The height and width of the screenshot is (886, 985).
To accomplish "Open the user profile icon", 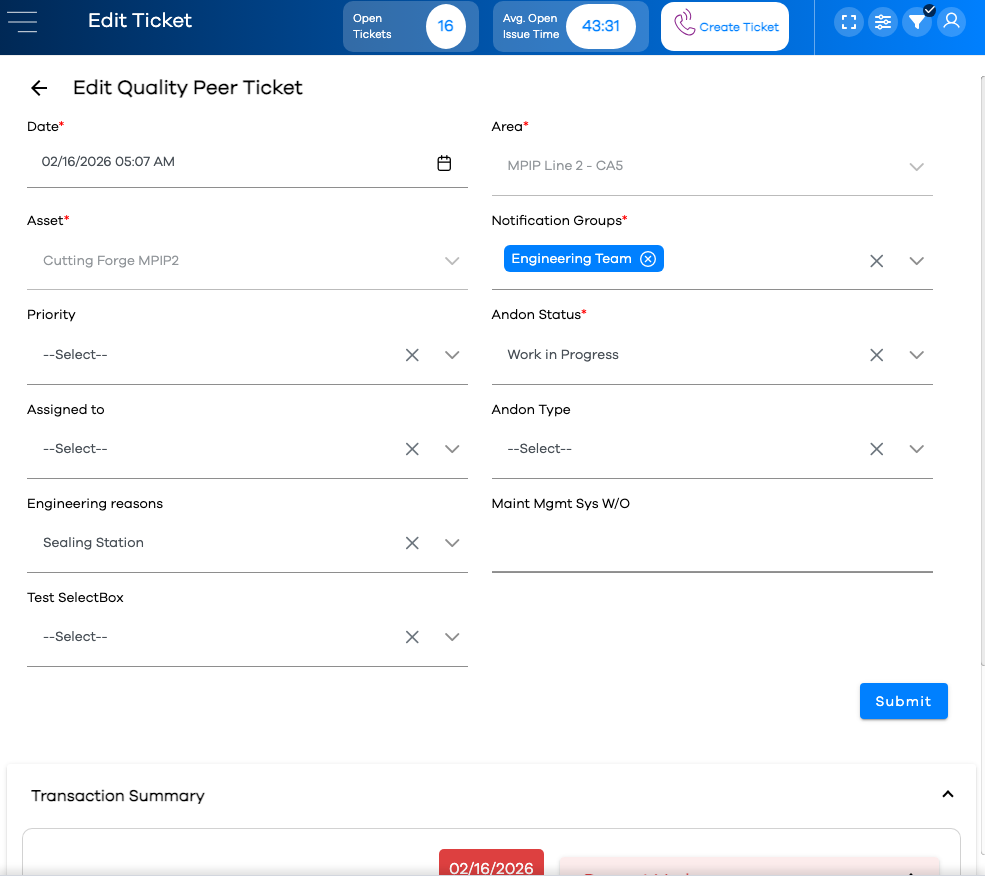I will point(951,23).
